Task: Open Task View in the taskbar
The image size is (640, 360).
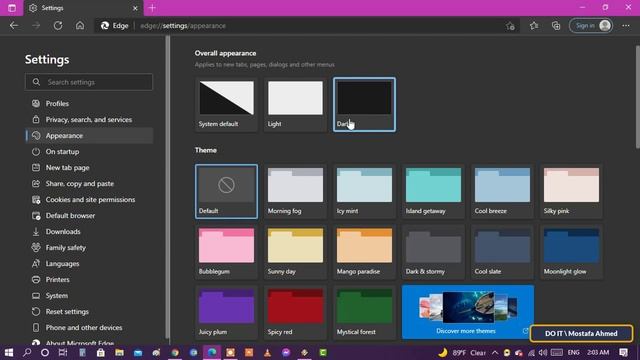Action: point(63,352)
